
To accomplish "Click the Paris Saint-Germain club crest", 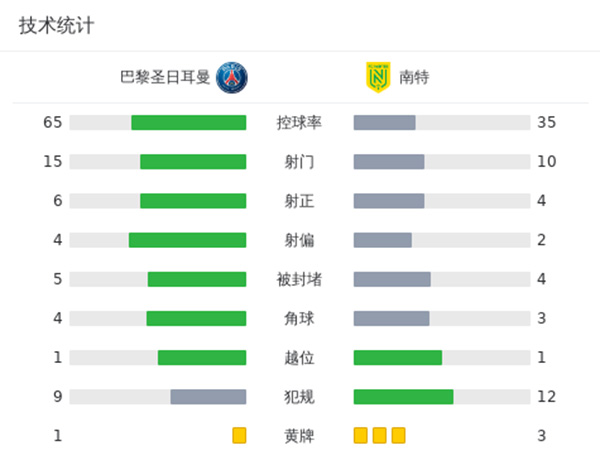I will [232, 77].
